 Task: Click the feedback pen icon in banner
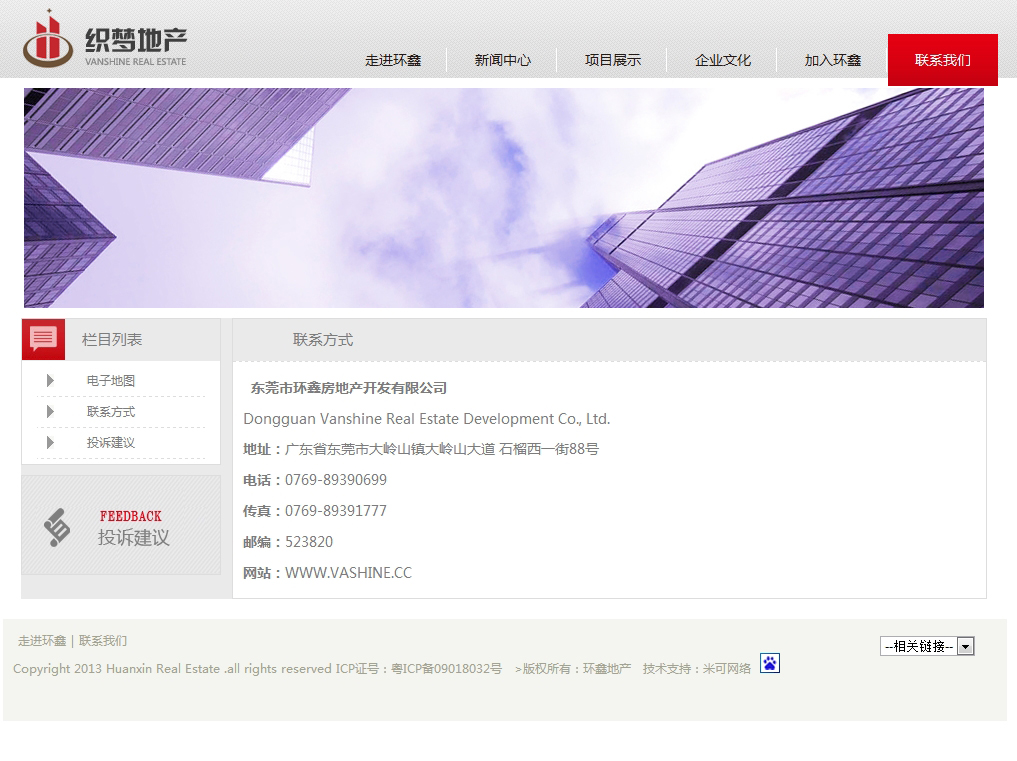58,527
